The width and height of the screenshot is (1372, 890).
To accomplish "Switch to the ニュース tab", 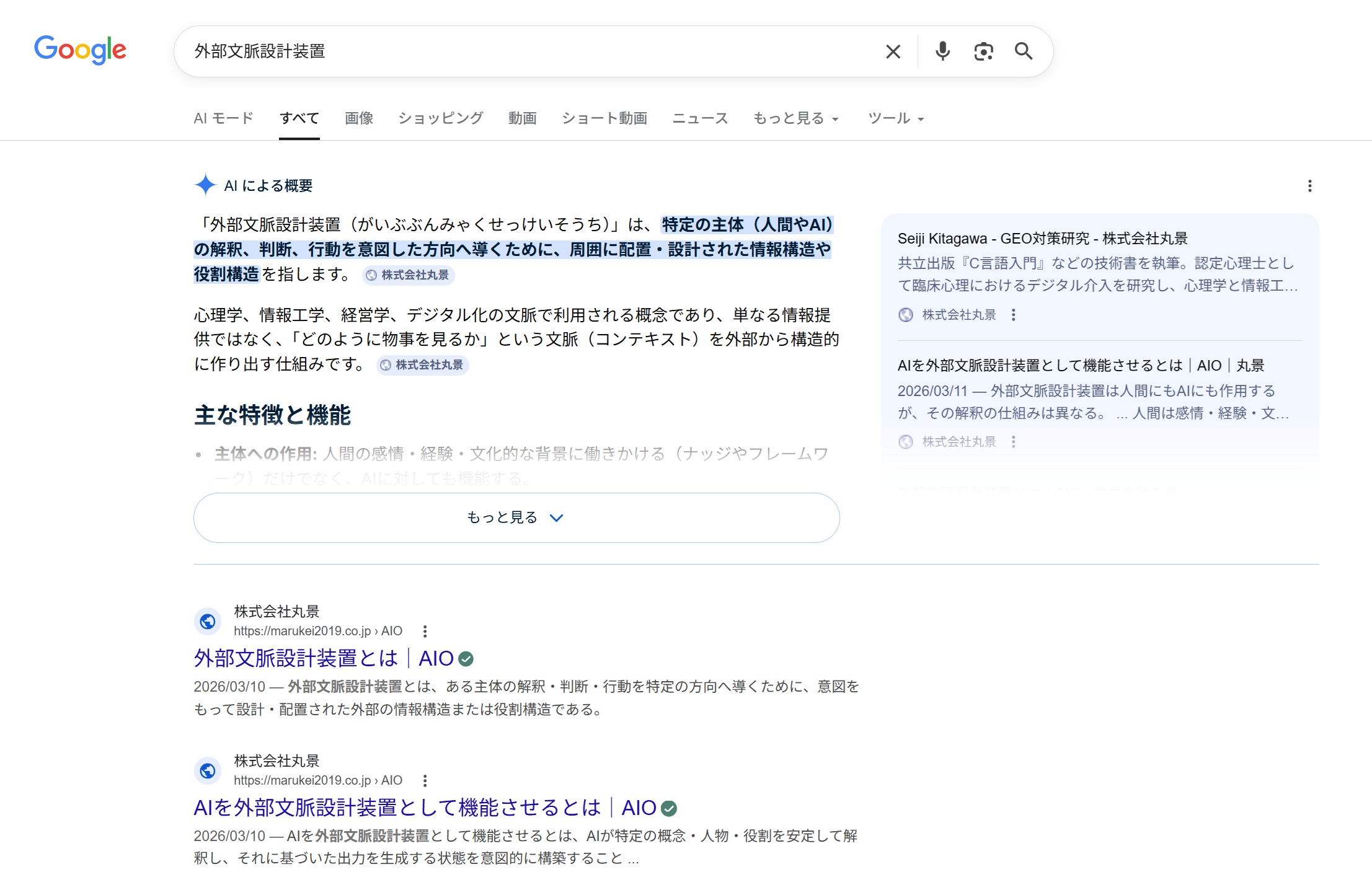I will (x=699, y=118).
